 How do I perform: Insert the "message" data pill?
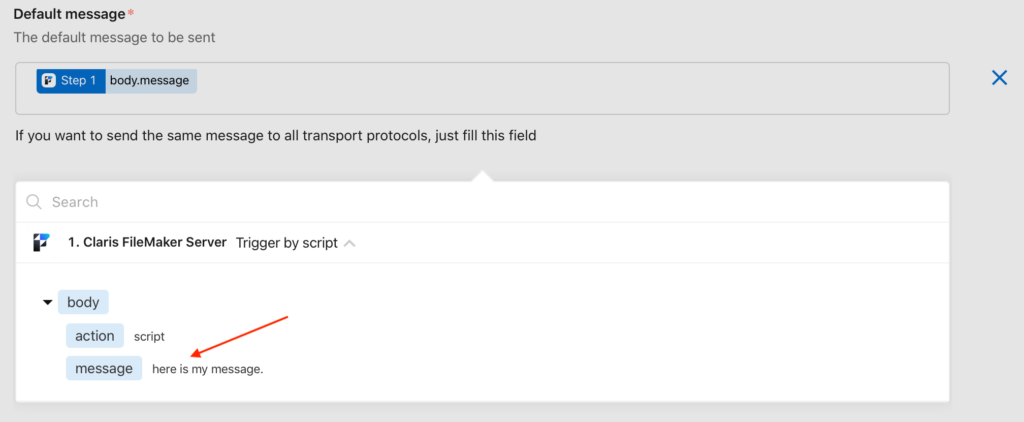(104, 369)
